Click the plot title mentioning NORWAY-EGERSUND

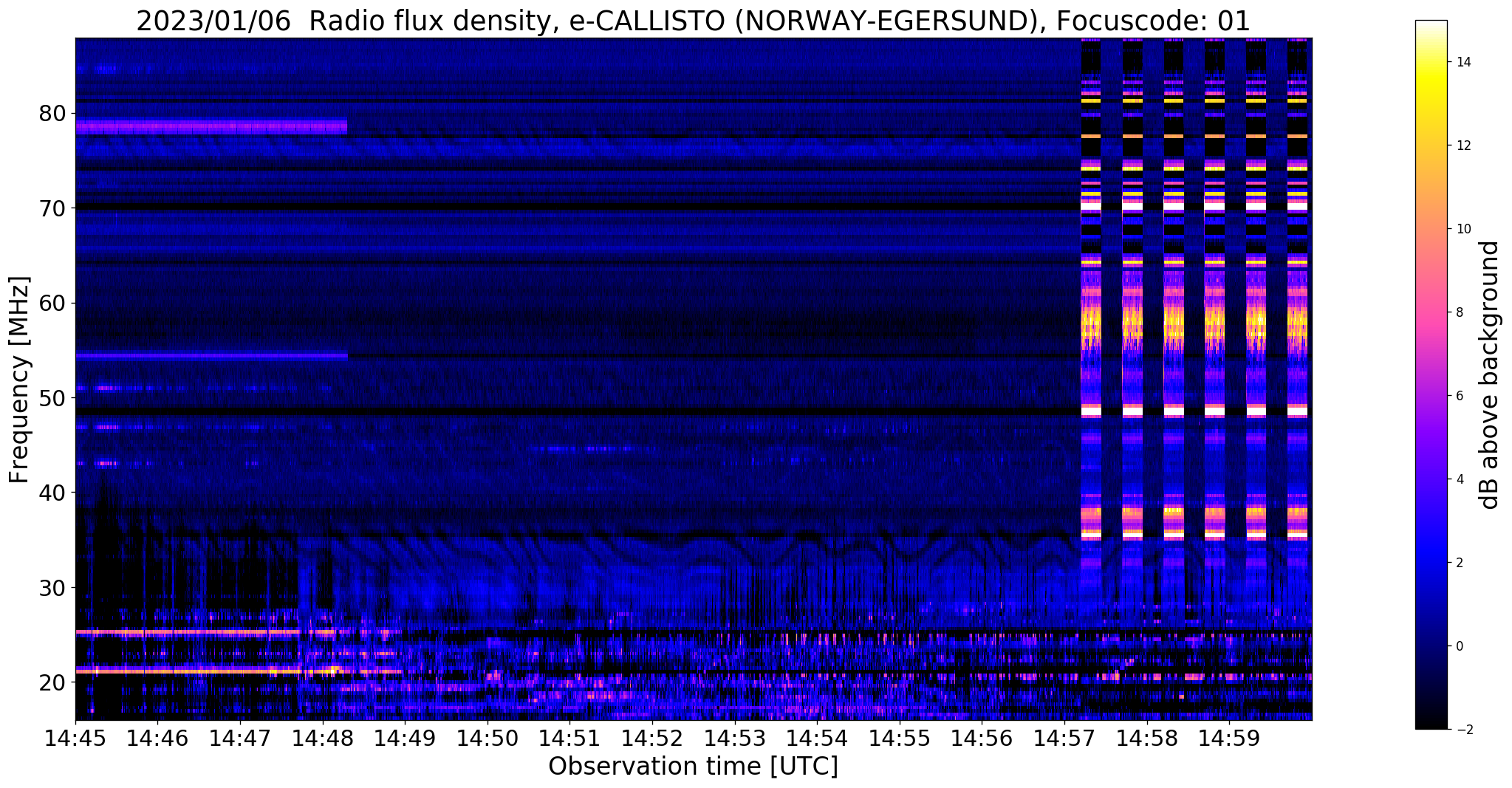[693, 21]
